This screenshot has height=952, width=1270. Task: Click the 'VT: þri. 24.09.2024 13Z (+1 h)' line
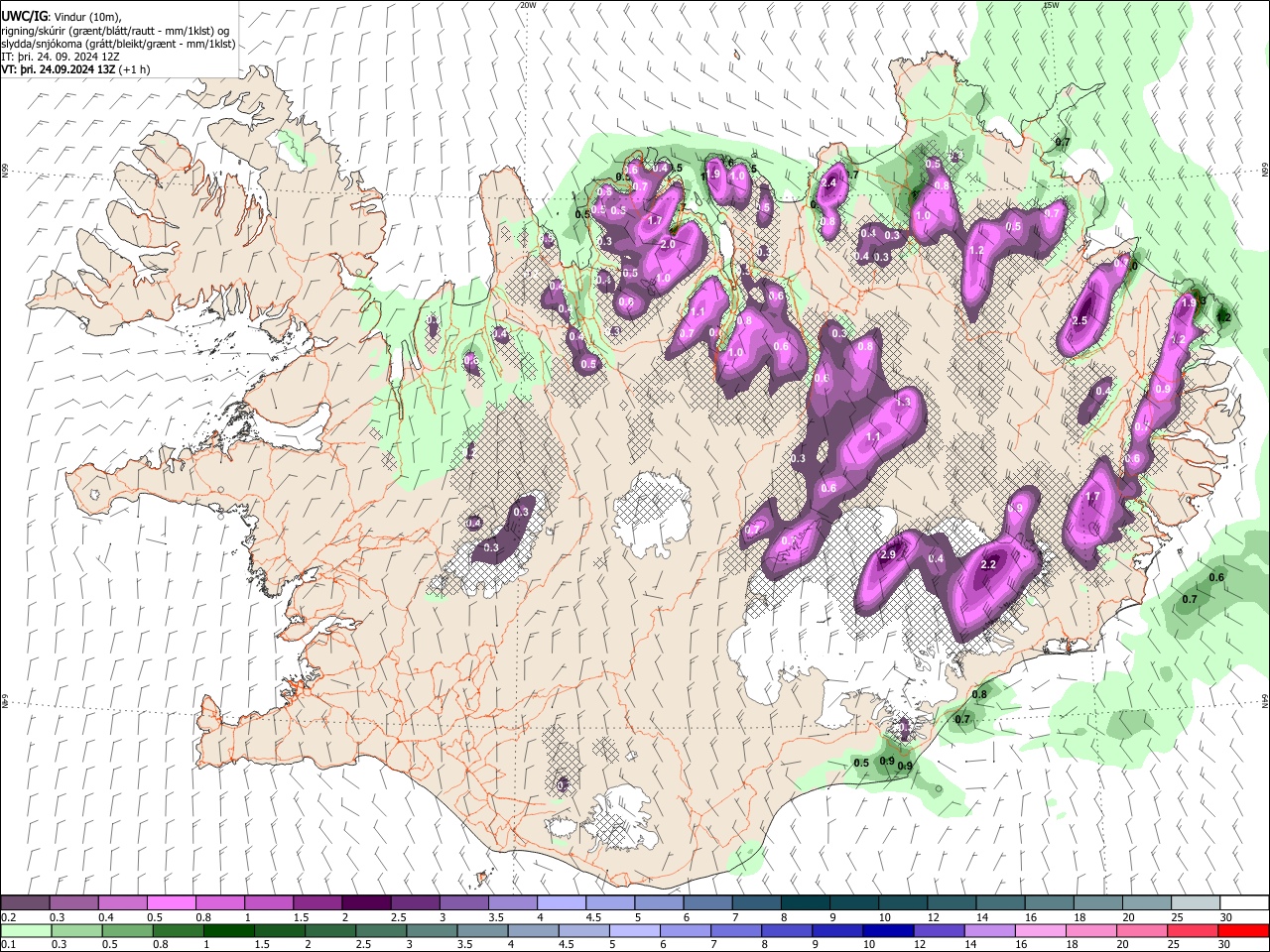[x=76, y=69]
